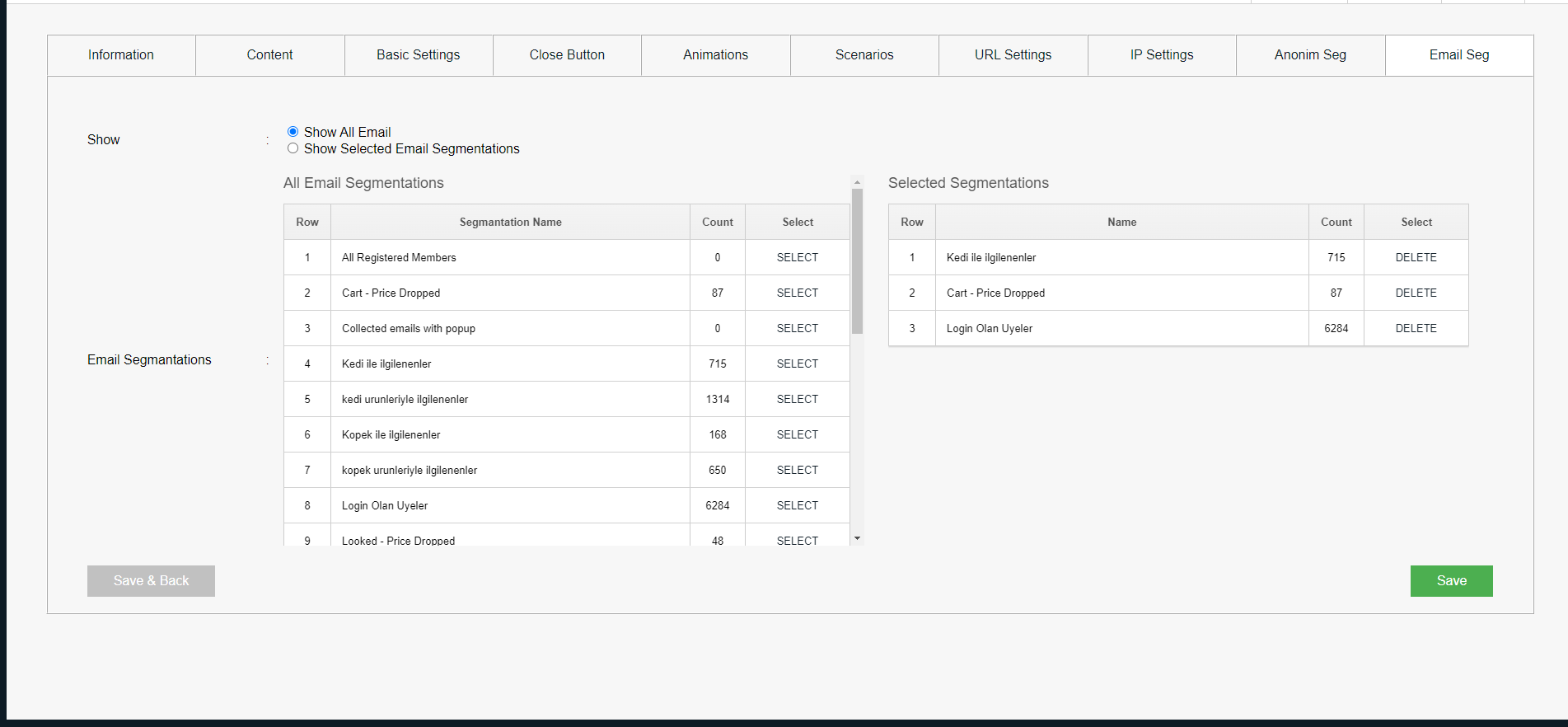This screenshot has height=727, width=1568.
Task: Click SELECT for All Registered Members
Action: (x=798, y=257)
